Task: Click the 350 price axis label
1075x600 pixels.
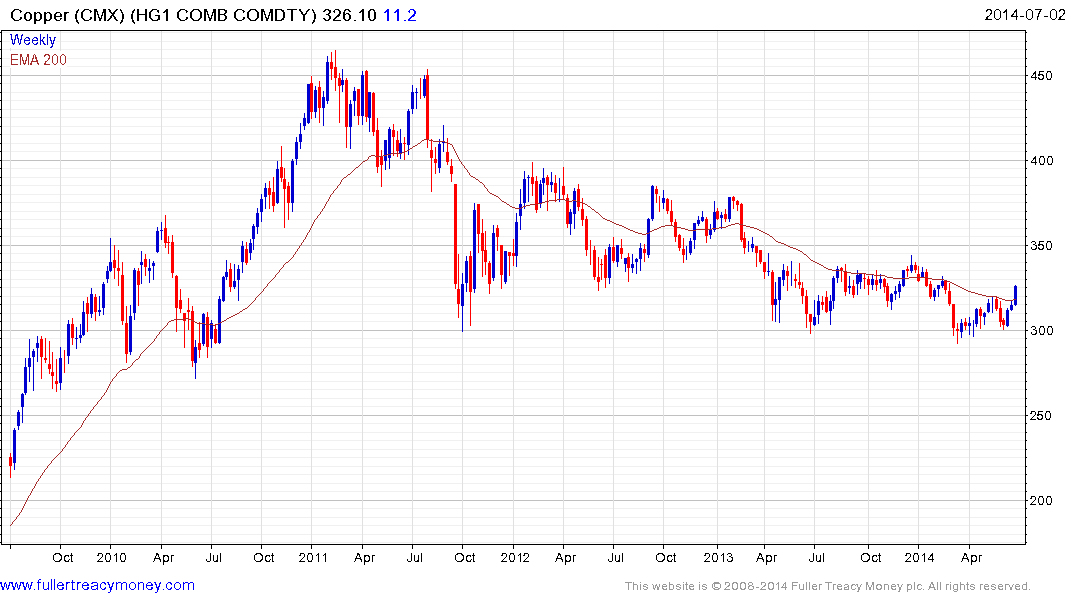Action: point(1041,245)
